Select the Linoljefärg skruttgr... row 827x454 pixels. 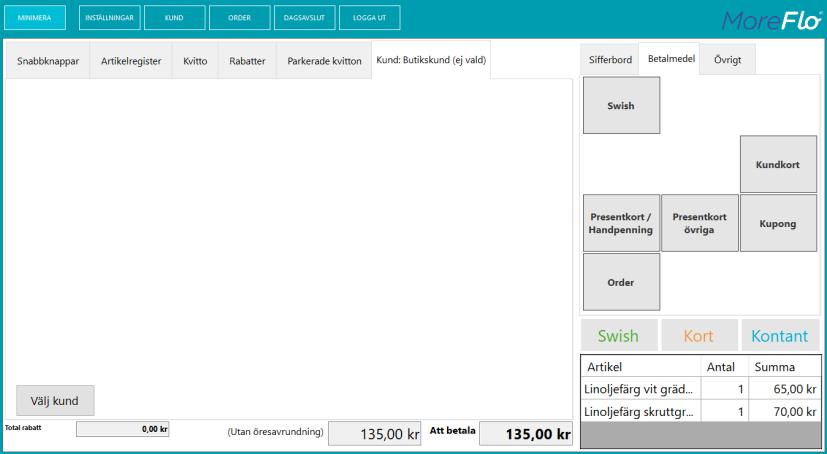pyautogui.click(x=701, y=411)
